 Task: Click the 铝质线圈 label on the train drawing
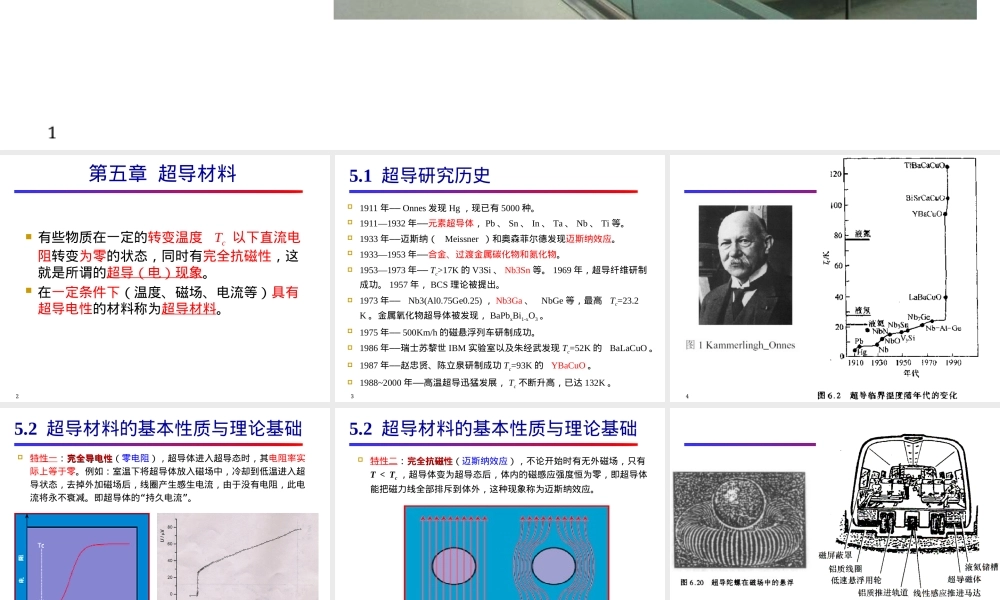pos(845,568)
